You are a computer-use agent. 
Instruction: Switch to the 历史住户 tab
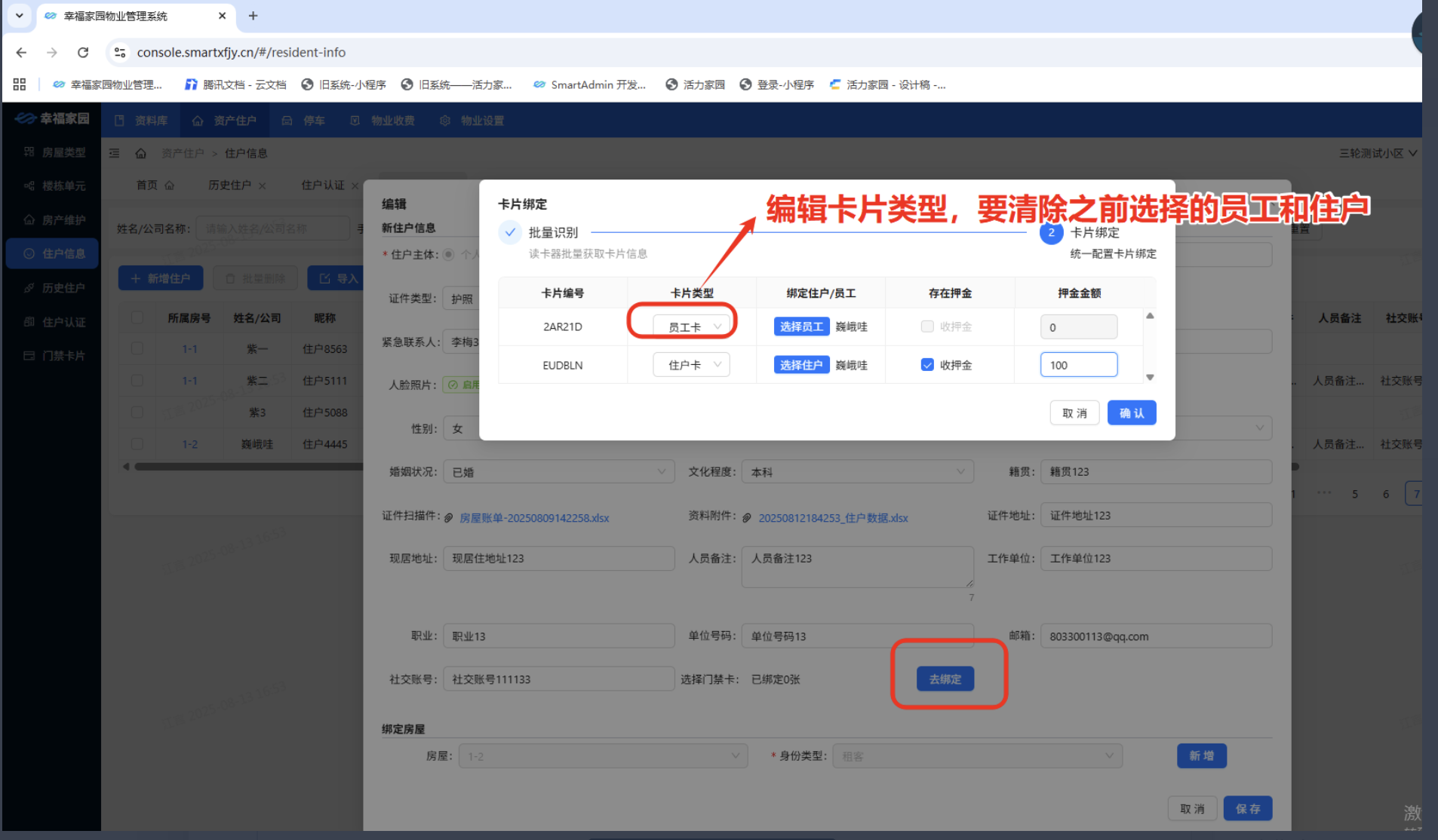click(x=229, y=185)
